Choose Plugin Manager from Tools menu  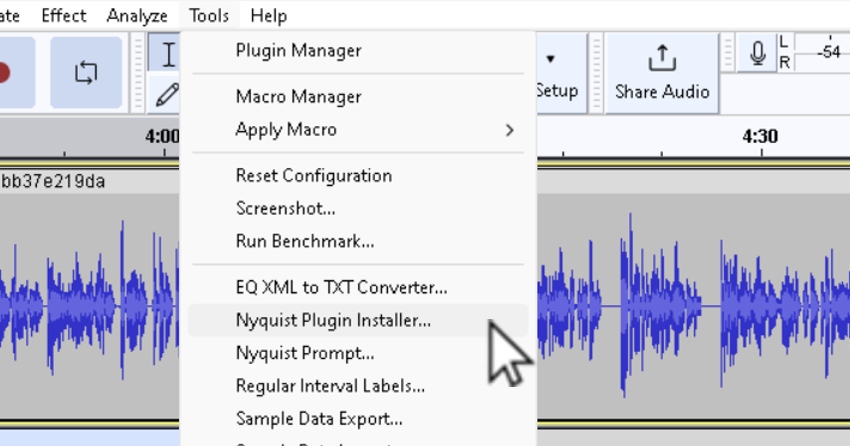tap(298, 50)
